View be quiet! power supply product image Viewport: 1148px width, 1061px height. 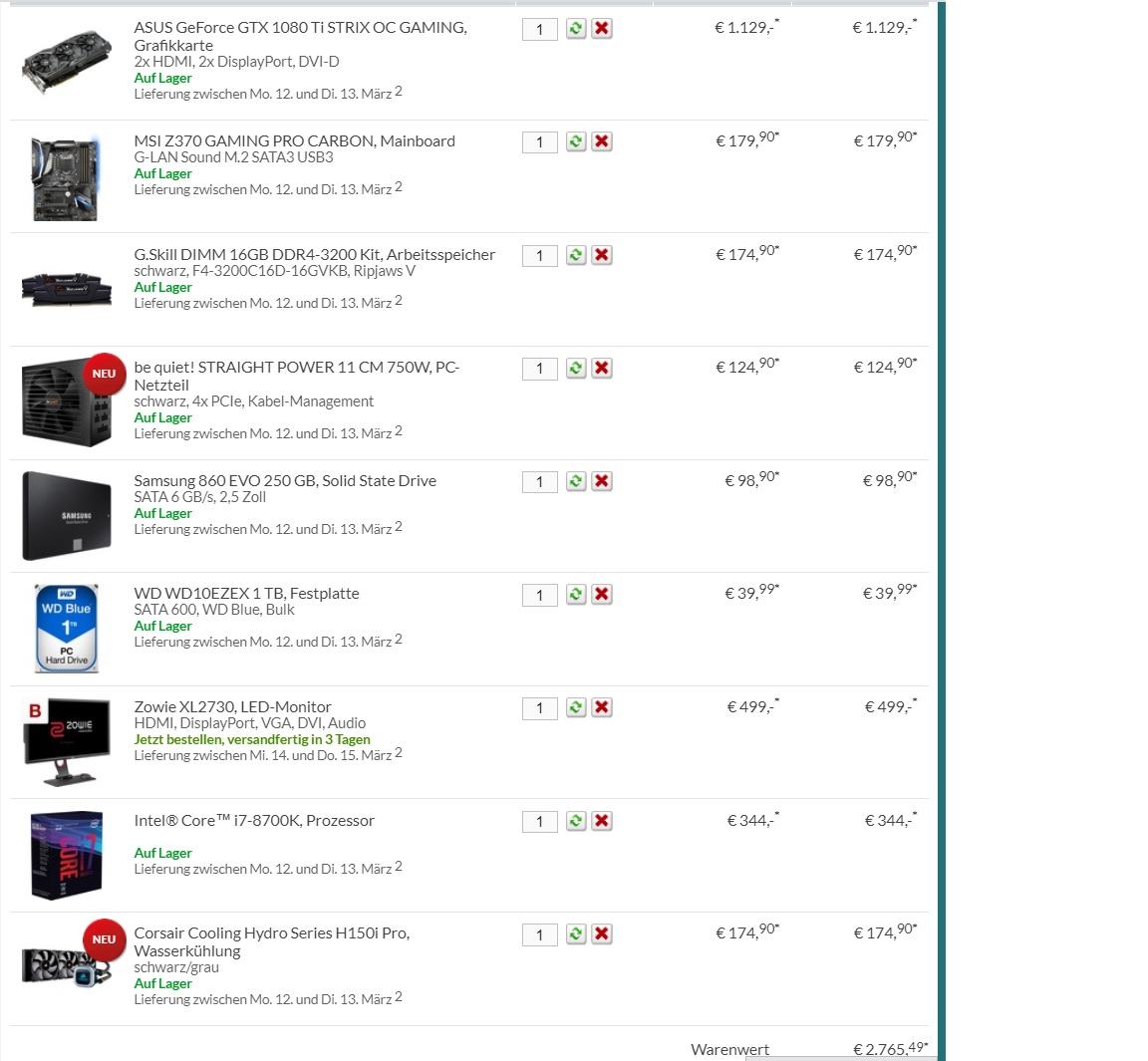click(x=67, y=402)
